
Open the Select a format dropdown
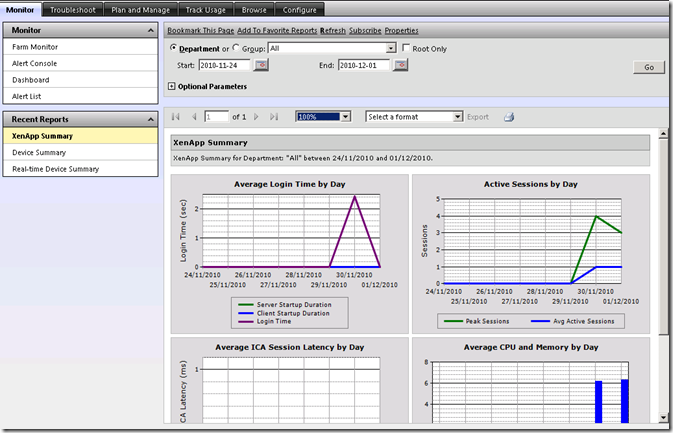click(x=457, y=117)
